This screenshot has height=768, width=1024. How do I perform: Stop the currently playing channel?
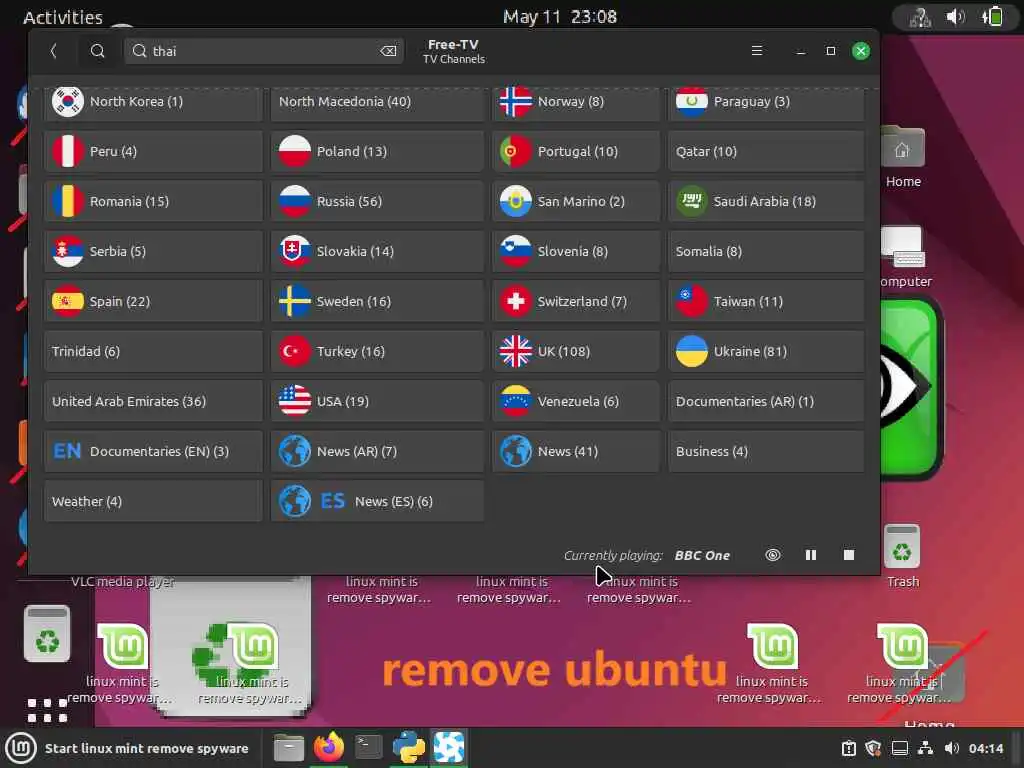(848, 555)
